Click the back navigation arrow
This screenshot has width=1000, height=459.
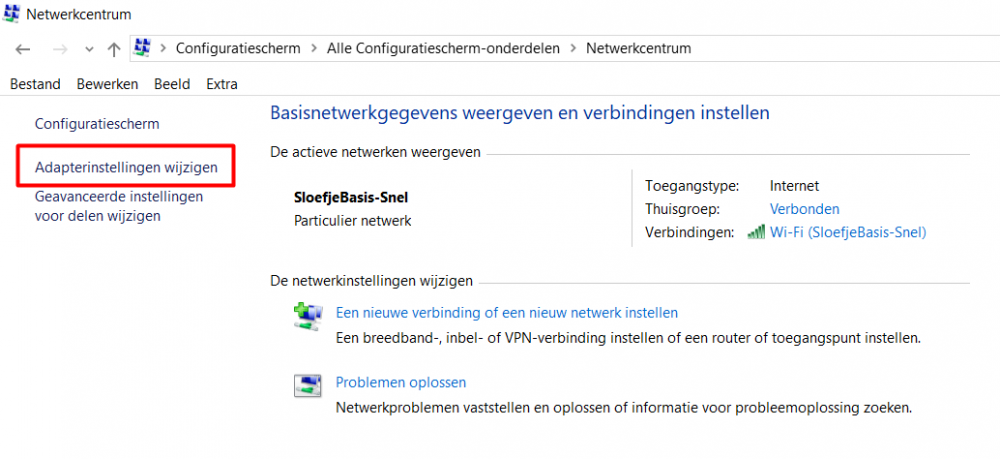pos(23,49)
